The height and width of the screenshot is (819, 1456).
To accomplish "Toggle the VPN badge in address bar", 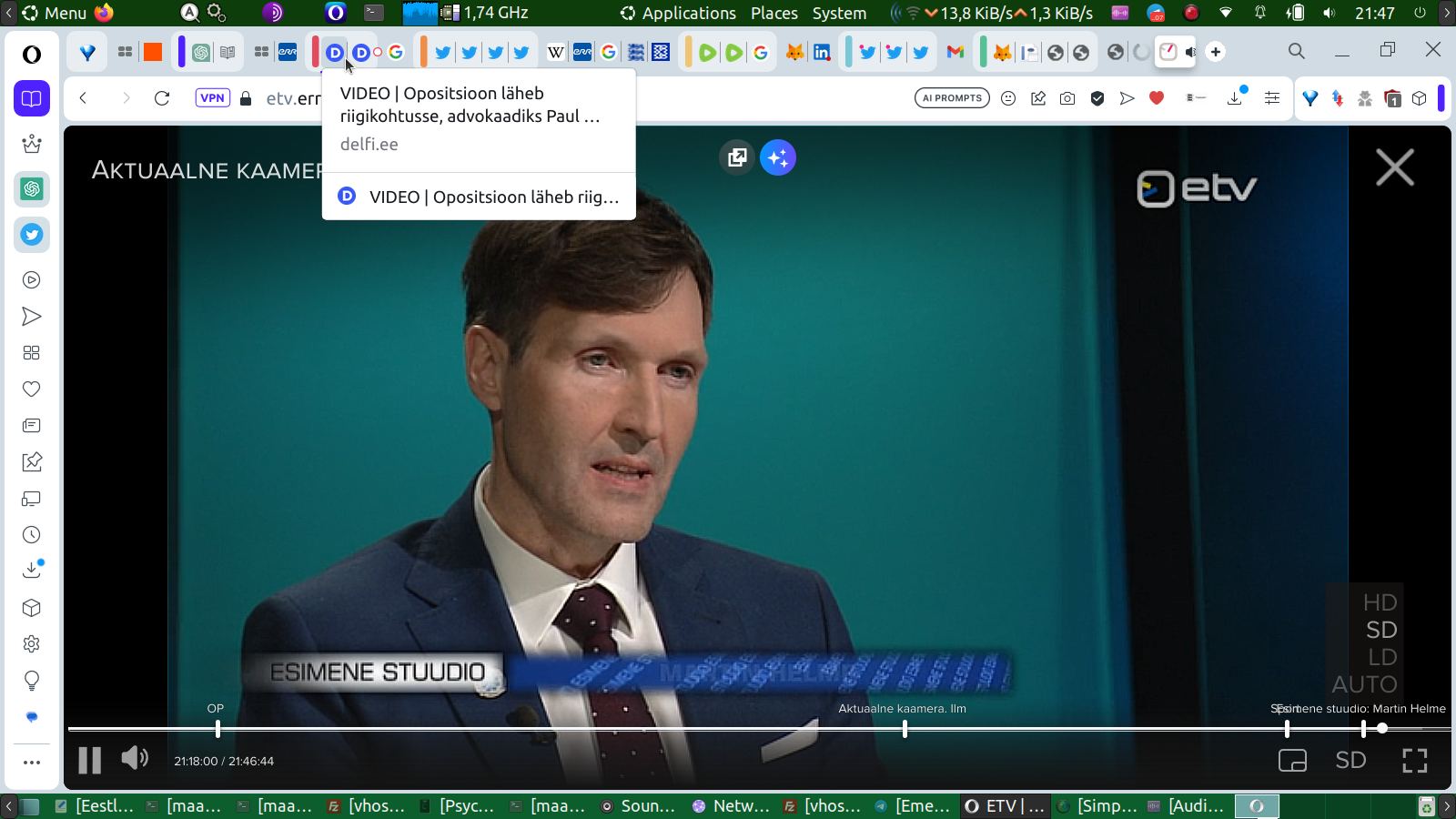I will pos(212,98).
